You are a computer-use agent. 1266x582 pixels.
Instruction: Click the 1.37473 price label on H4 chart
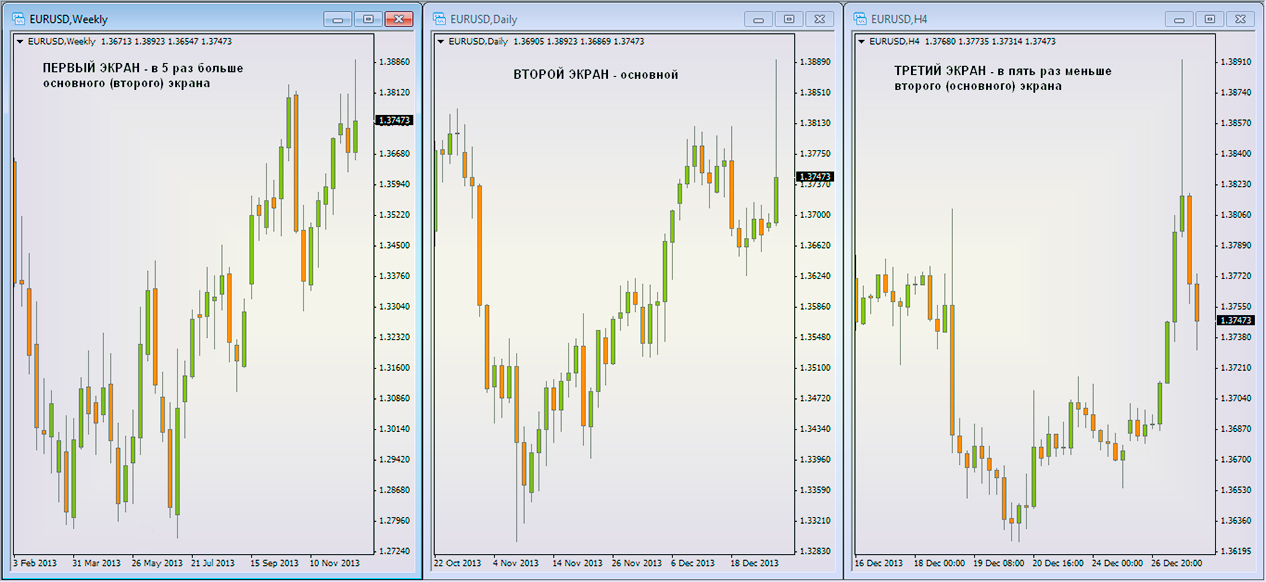point(1236,320)
